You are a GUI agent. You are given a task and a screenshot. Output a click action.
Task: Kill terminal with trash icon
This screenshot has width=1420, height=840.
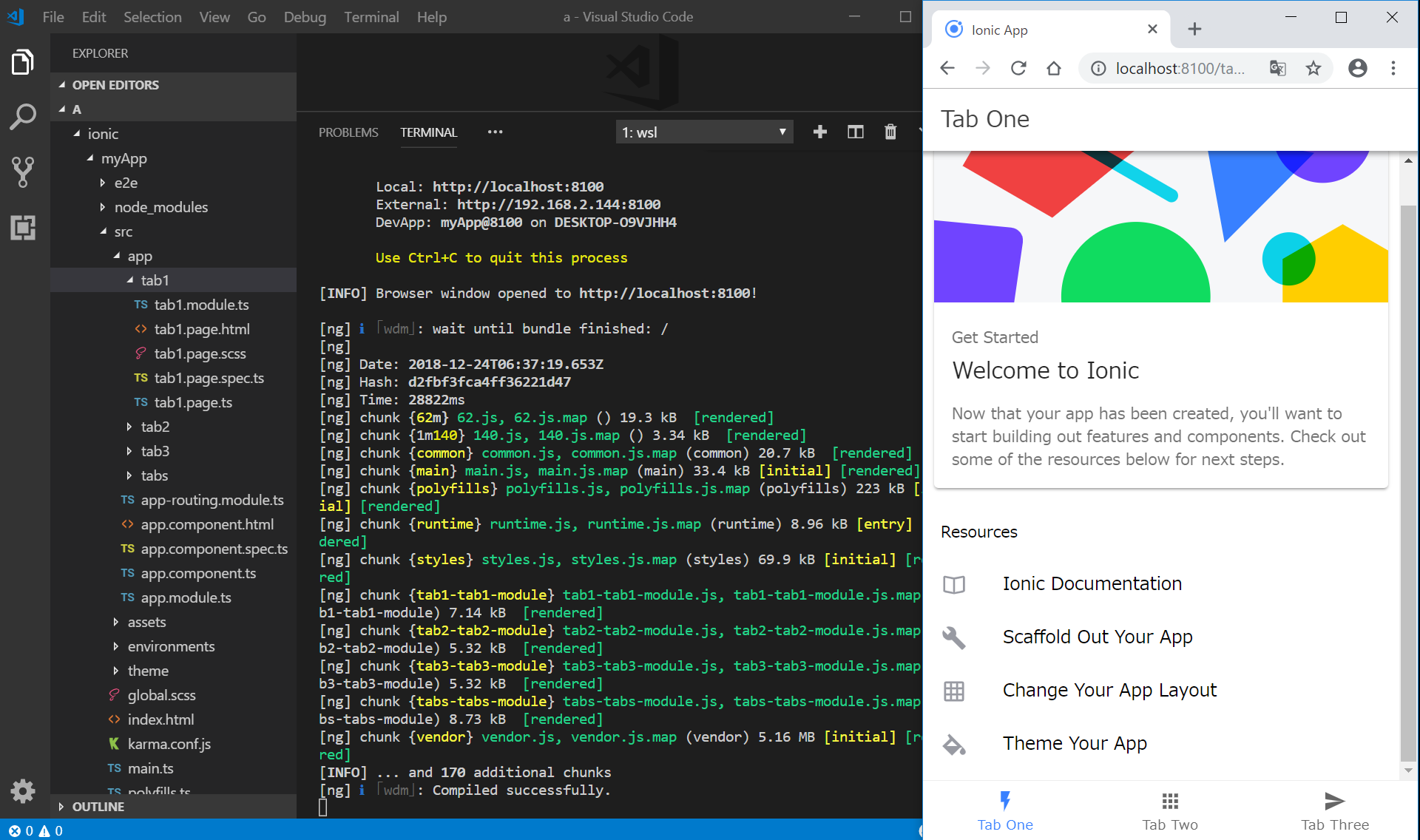890,132
